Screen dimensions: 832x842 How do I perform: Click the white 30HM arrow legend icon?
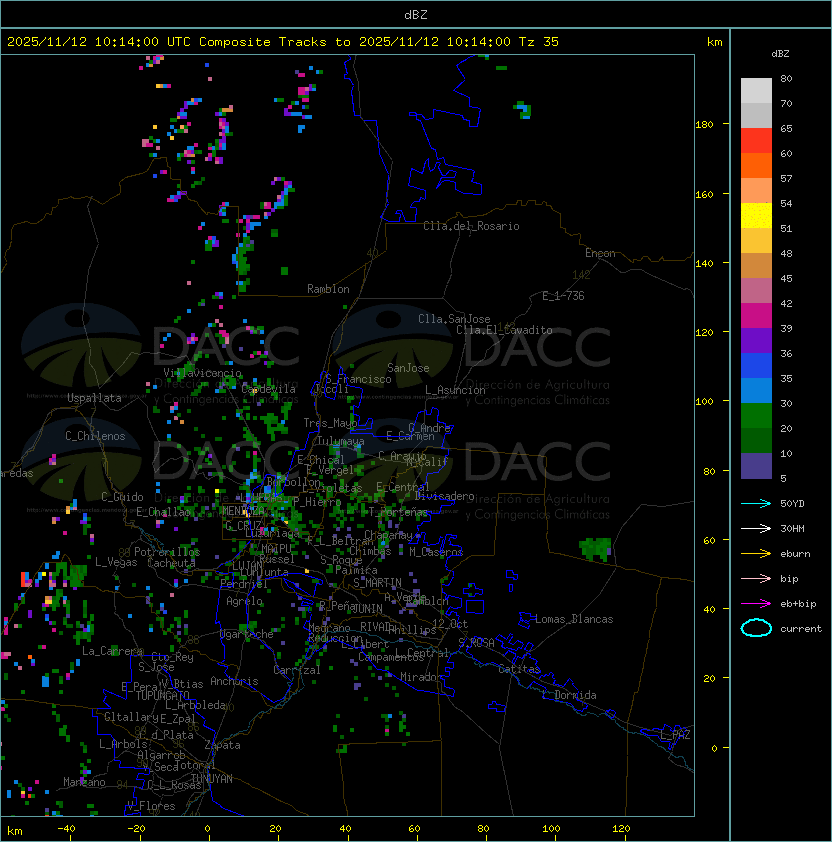[756, 528]
